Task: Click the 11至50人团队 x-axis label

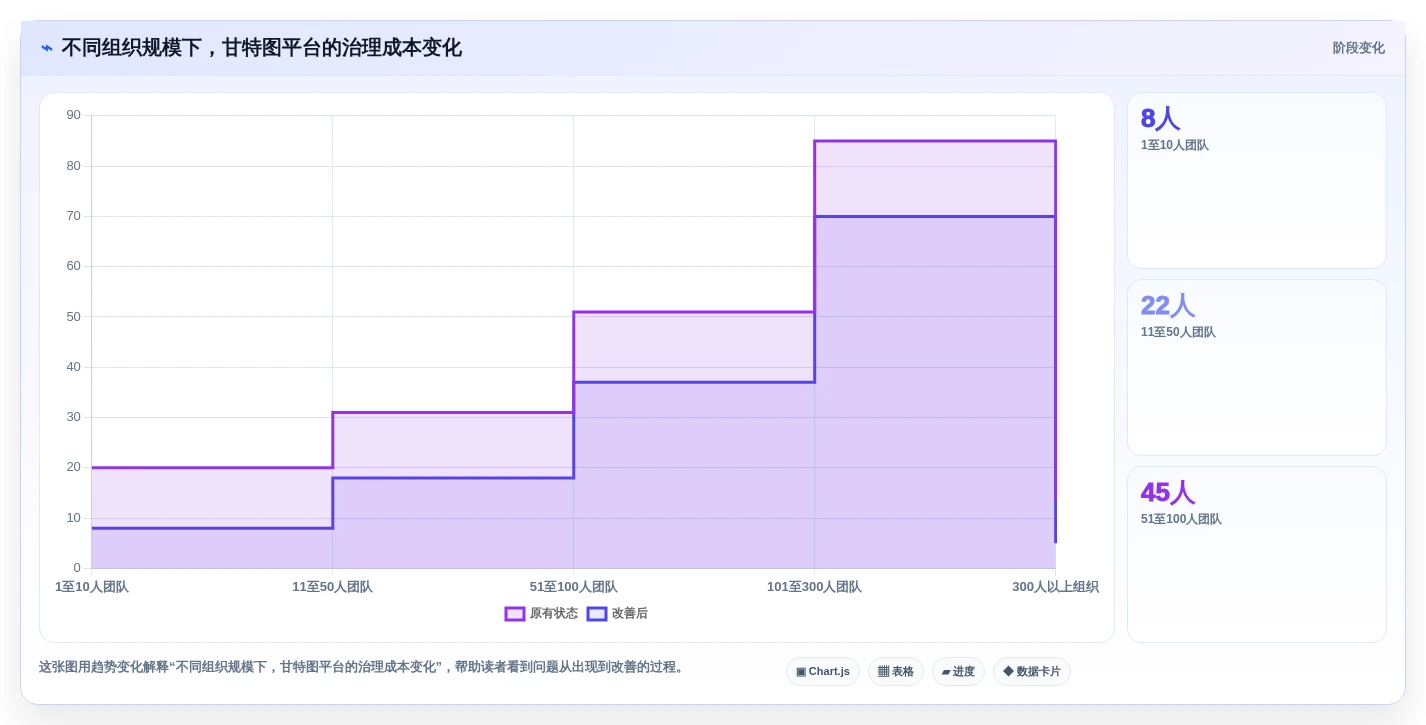Action: point(332,587)
